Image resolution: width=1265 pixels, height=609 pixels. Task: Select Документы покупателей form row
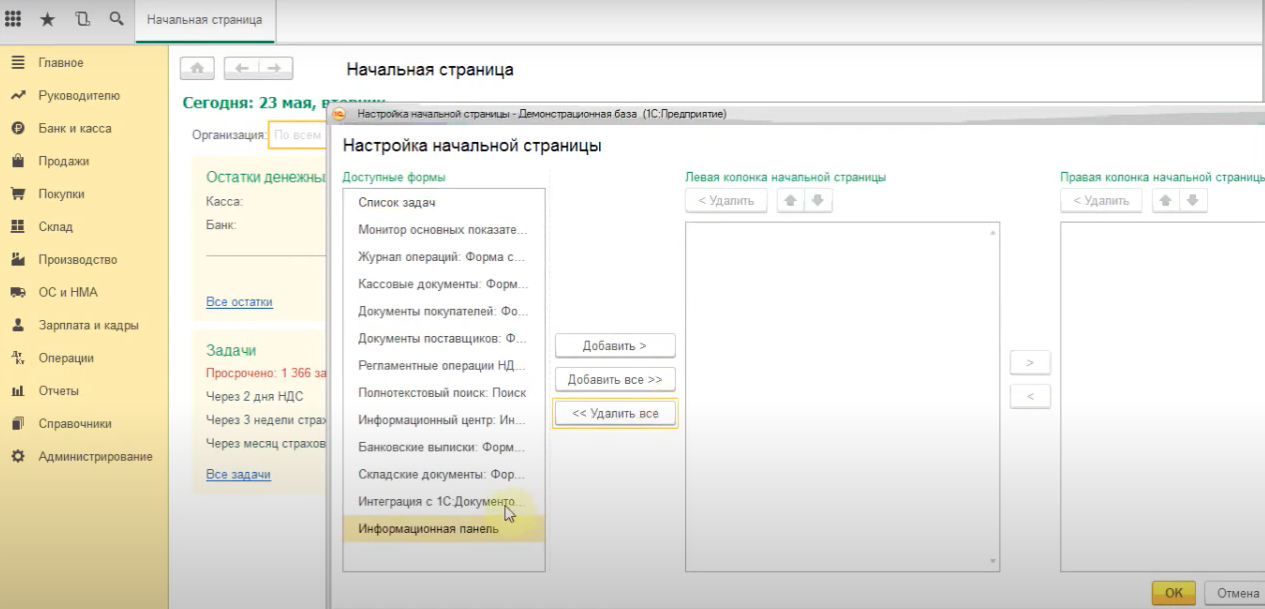(x=444, y=311)
